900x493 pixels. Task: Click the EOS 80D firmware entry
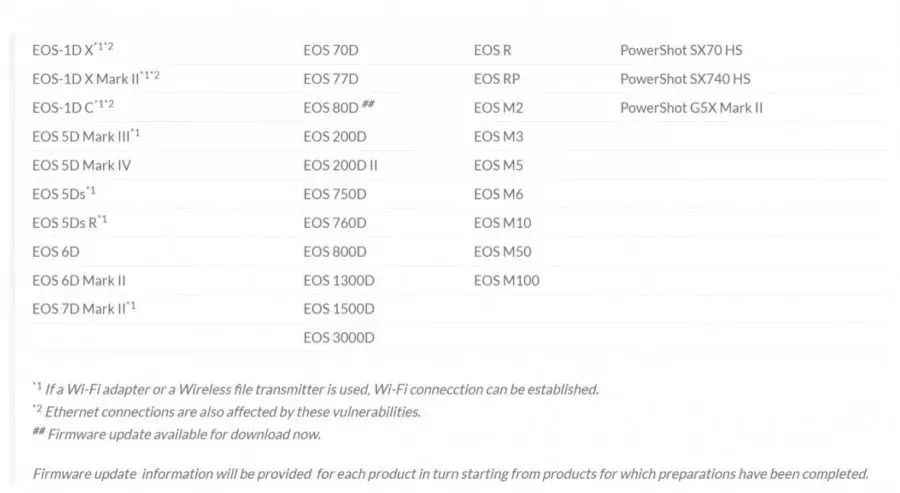pos(339,107)
